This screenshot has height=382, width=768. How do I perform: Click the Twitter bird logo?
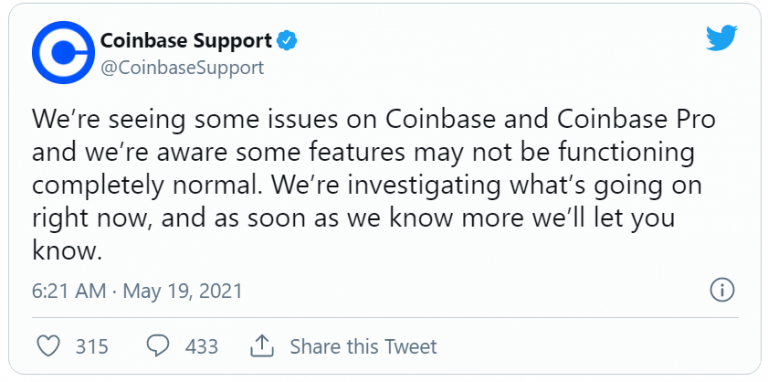point(721,38)
